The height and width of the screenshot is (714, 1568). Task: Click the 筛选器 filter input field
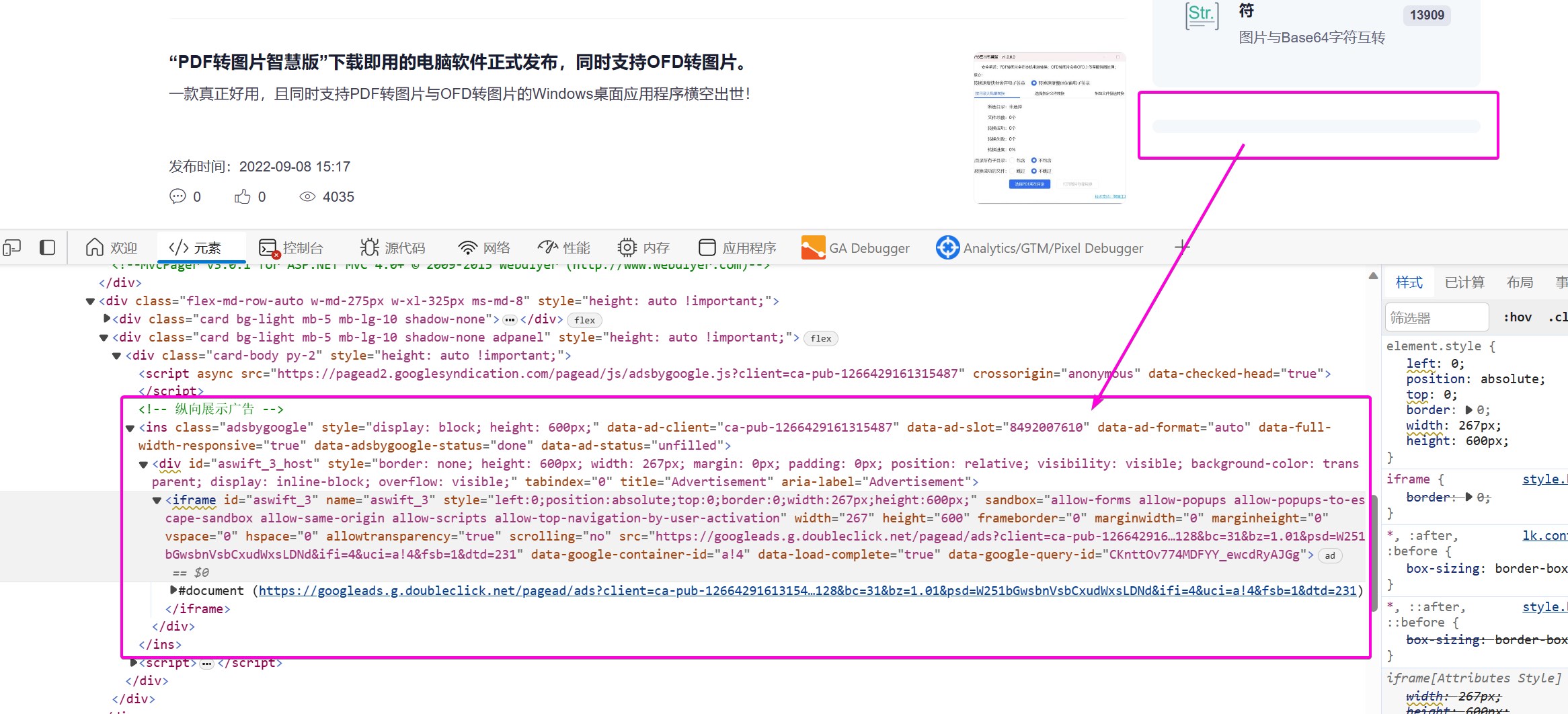pyautogui.click(x=1437, y=317)
